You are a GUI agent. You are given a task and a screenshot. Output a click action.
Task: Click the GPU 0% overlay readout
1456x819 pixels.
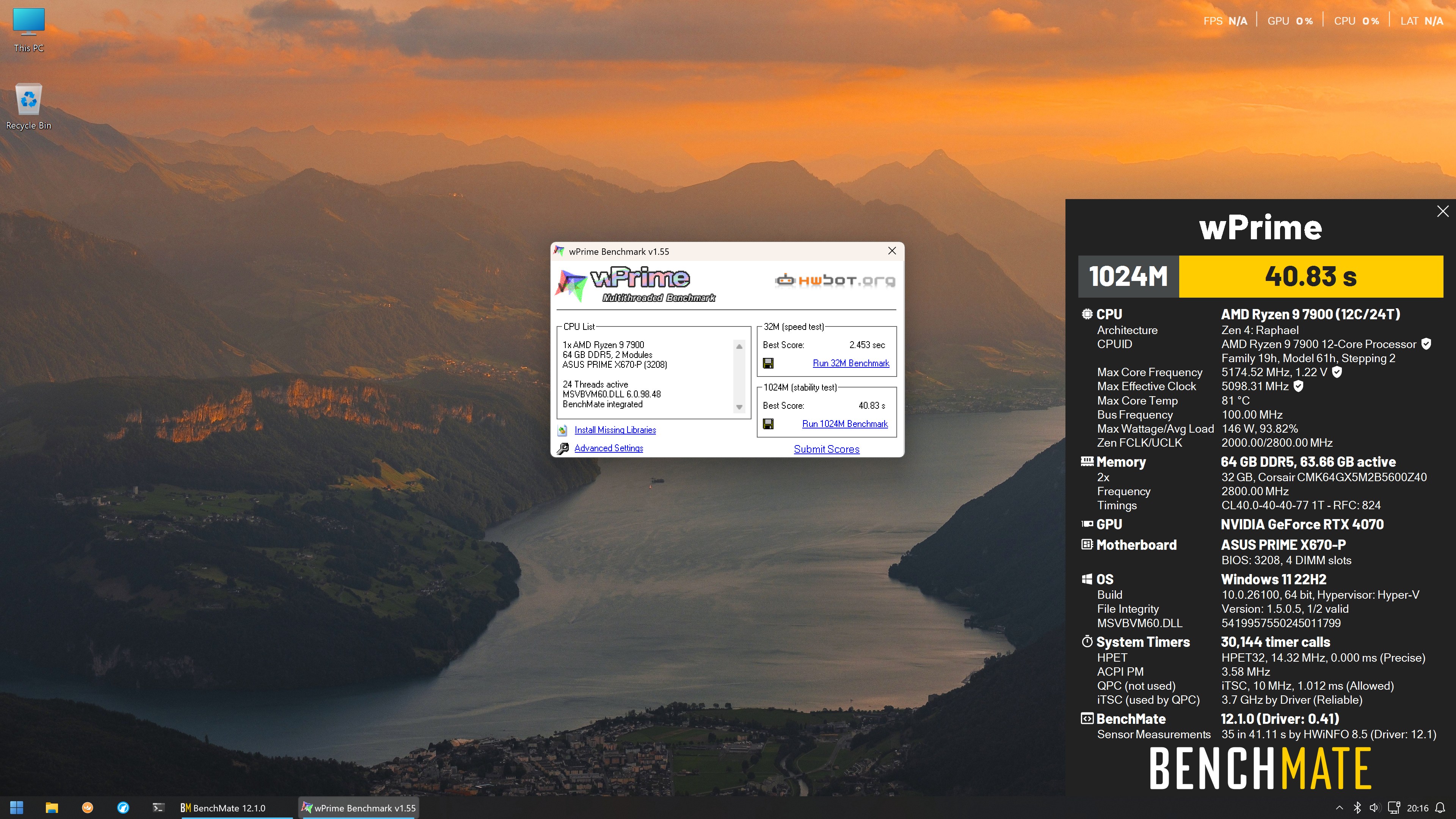pos(1290,21)
